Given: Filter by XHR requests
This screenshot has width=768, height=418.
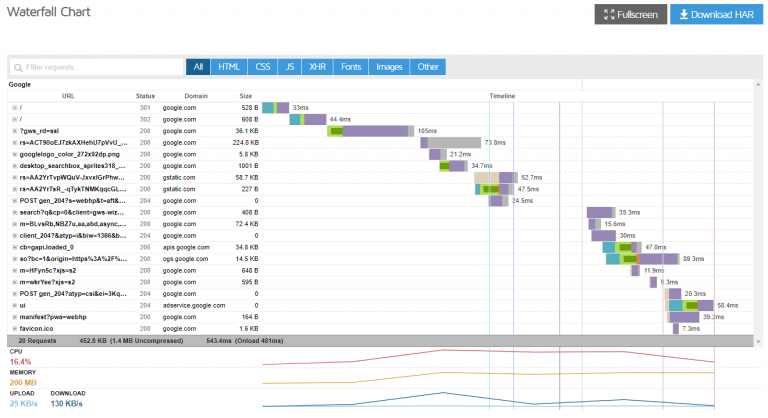Looking at the screenshot, I should click(318, 67).
